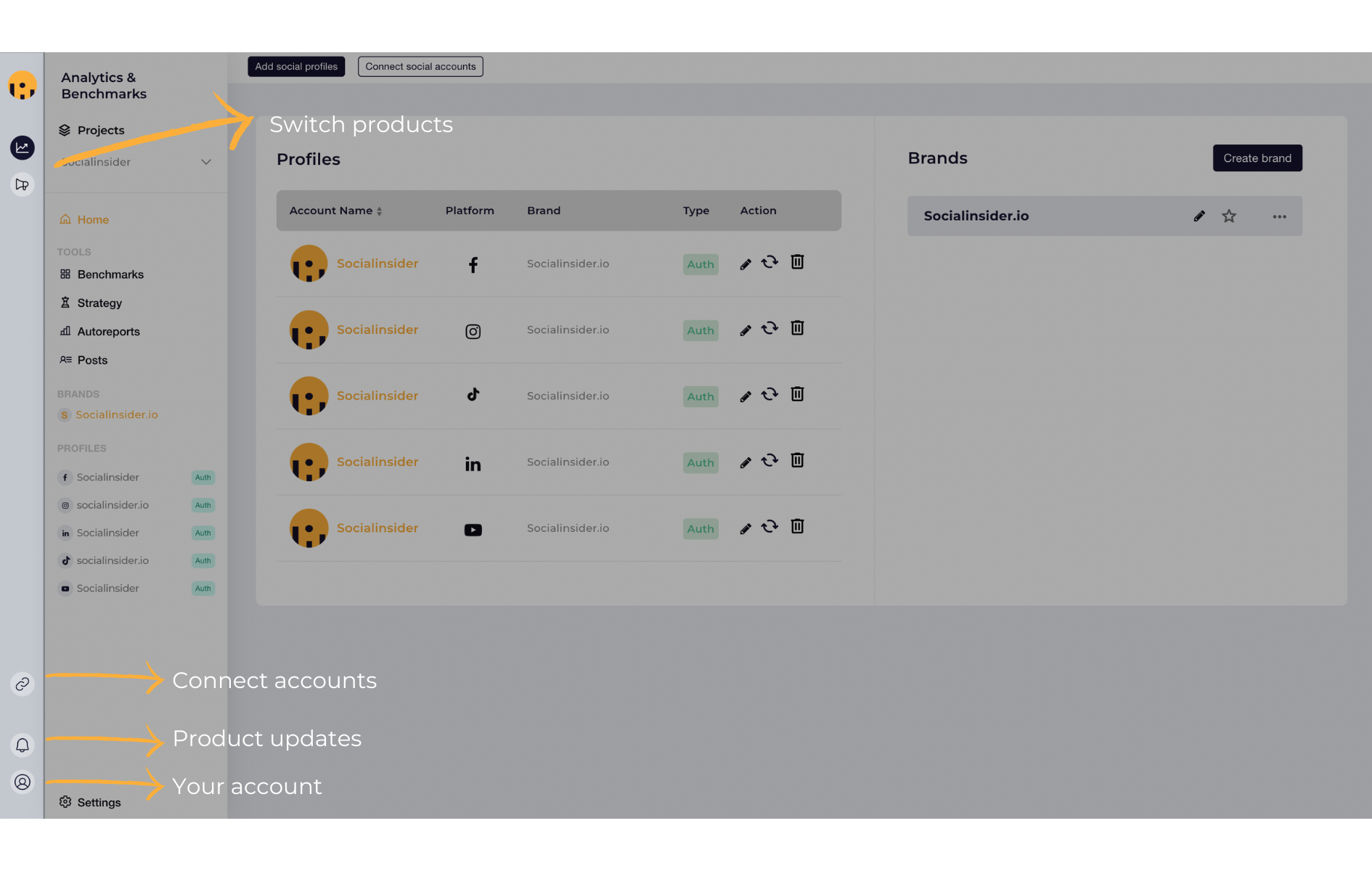This screenshot has height=871, width=1372.
Task: Open your account user icon
Action: pyautogui.click(x=23, y=782)
